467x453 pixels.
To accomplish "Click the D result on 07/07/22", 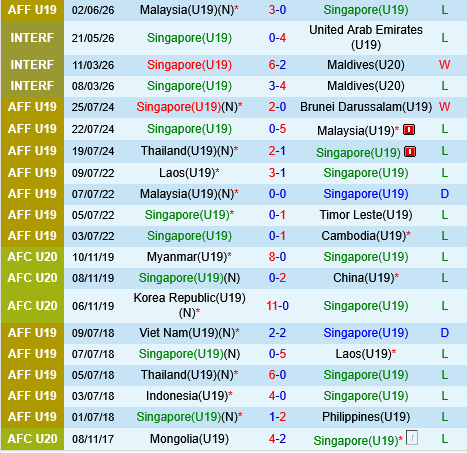I will (x=445, y=194).
